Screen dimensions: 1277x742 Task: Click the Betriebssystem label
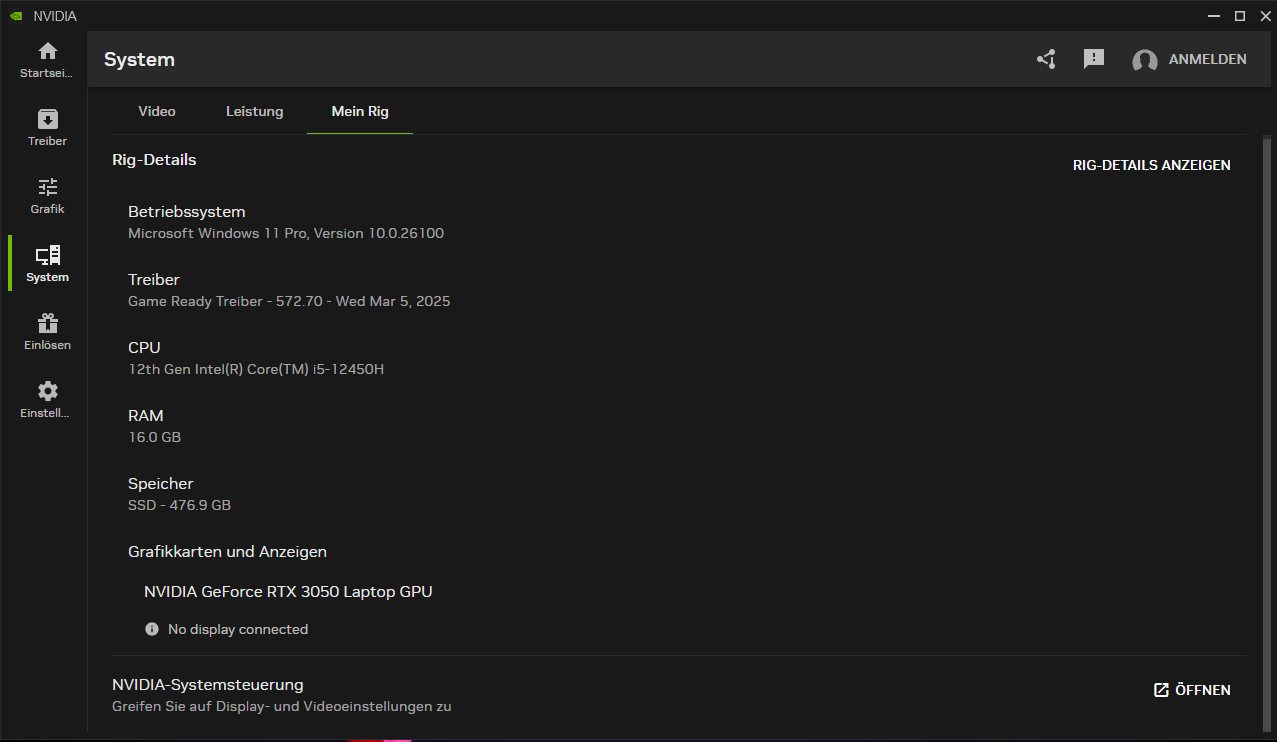187,212
